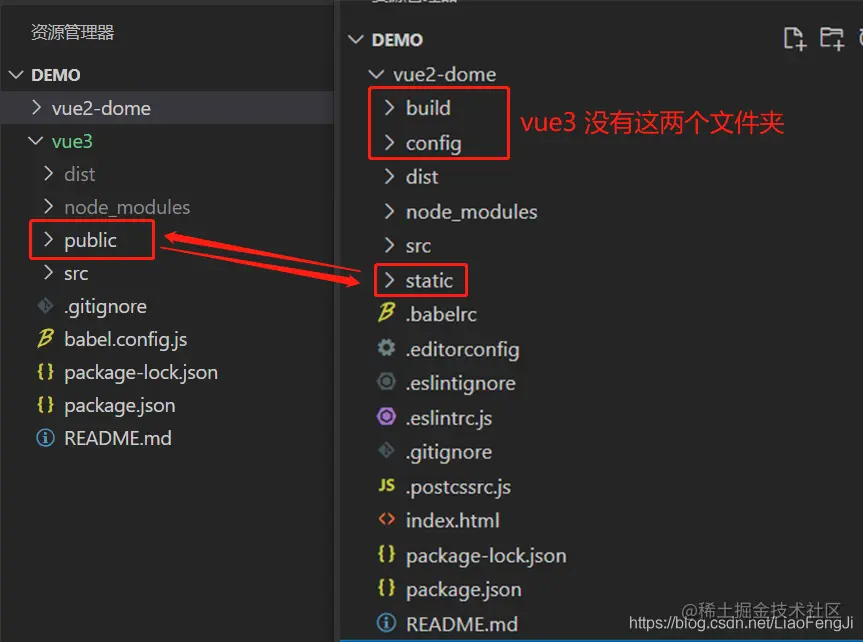
Task: Click the 资源管理器 explorer panel title
Action: pos(72,32)
